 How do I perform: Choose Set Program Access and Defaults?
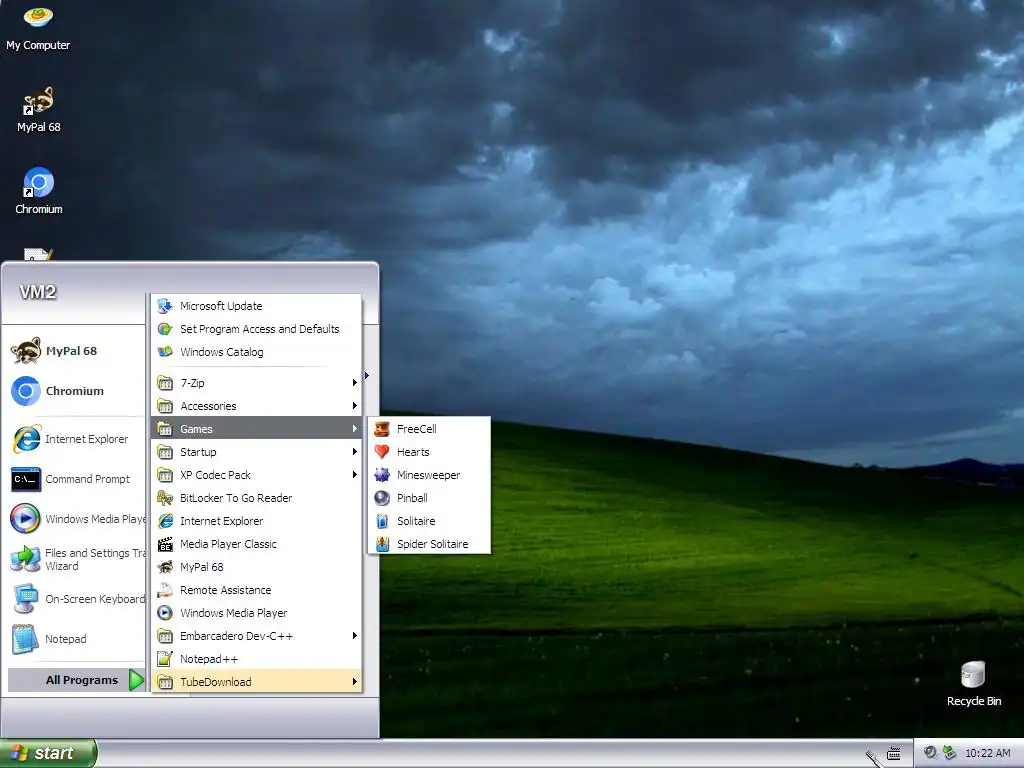[x=256, y=328]
